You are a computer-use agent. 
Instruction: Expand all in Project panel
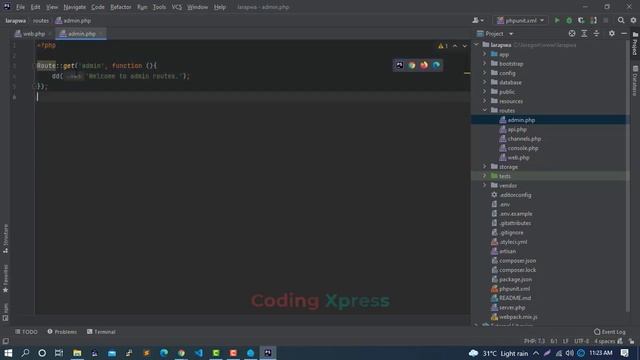click(584, 33)
